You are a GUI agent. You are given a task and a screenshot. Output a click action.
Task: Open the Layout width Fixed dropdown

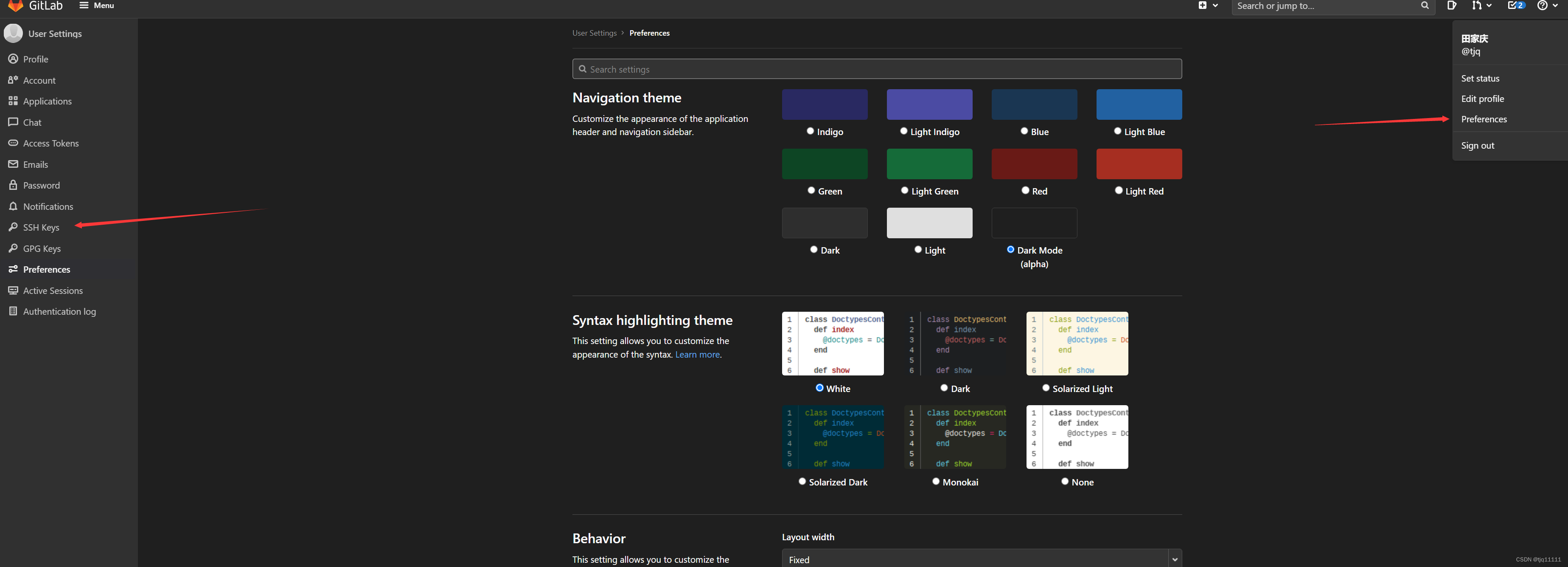981,559
